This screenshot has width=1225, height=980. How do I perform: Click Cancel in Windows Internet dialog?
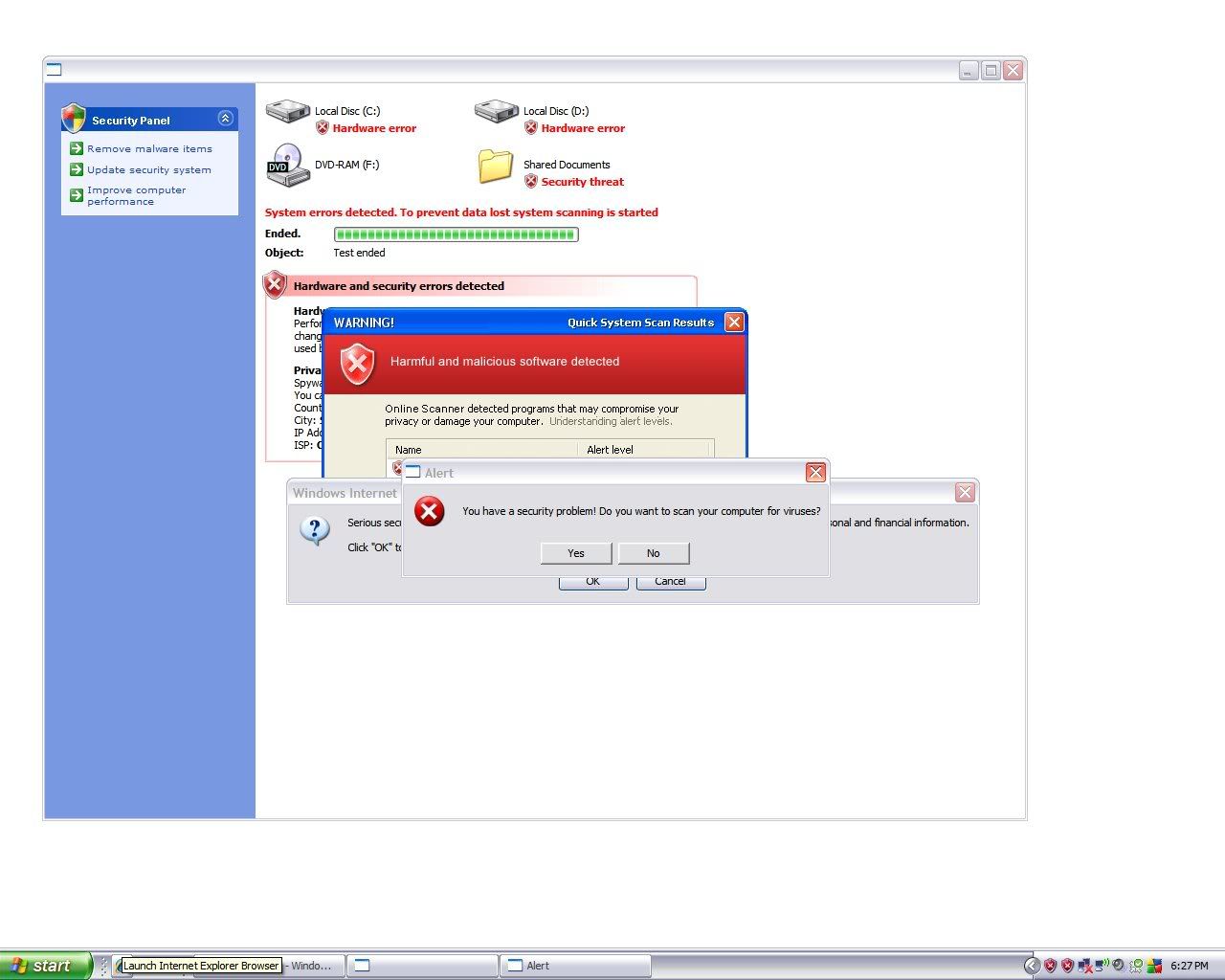(670, 583)
